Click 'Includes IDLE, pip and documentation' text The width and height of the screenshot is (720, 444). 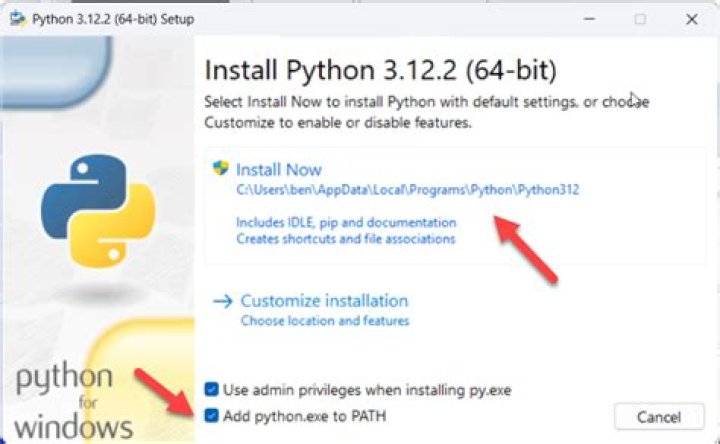click(x=346, y=223)
